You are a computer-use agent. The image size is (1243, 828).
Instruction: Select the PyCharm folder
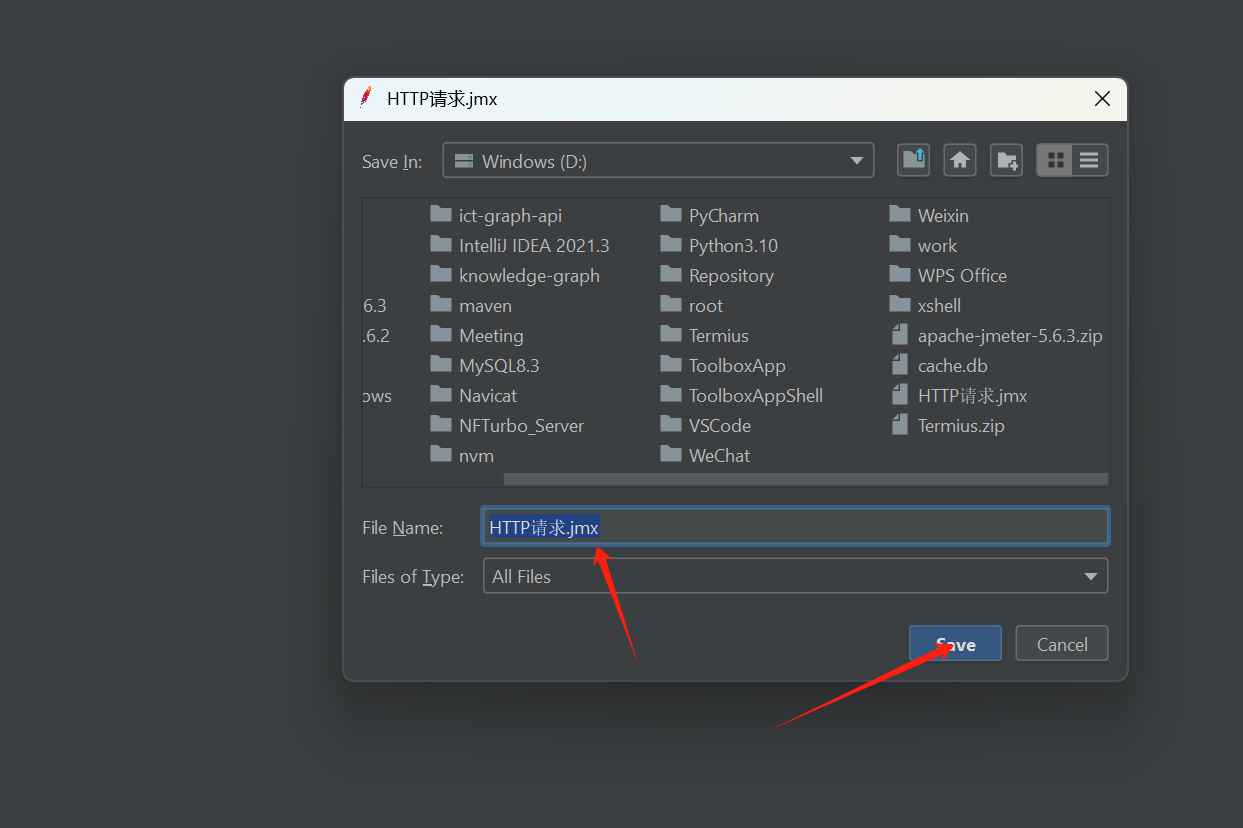(x=710, y=215)
